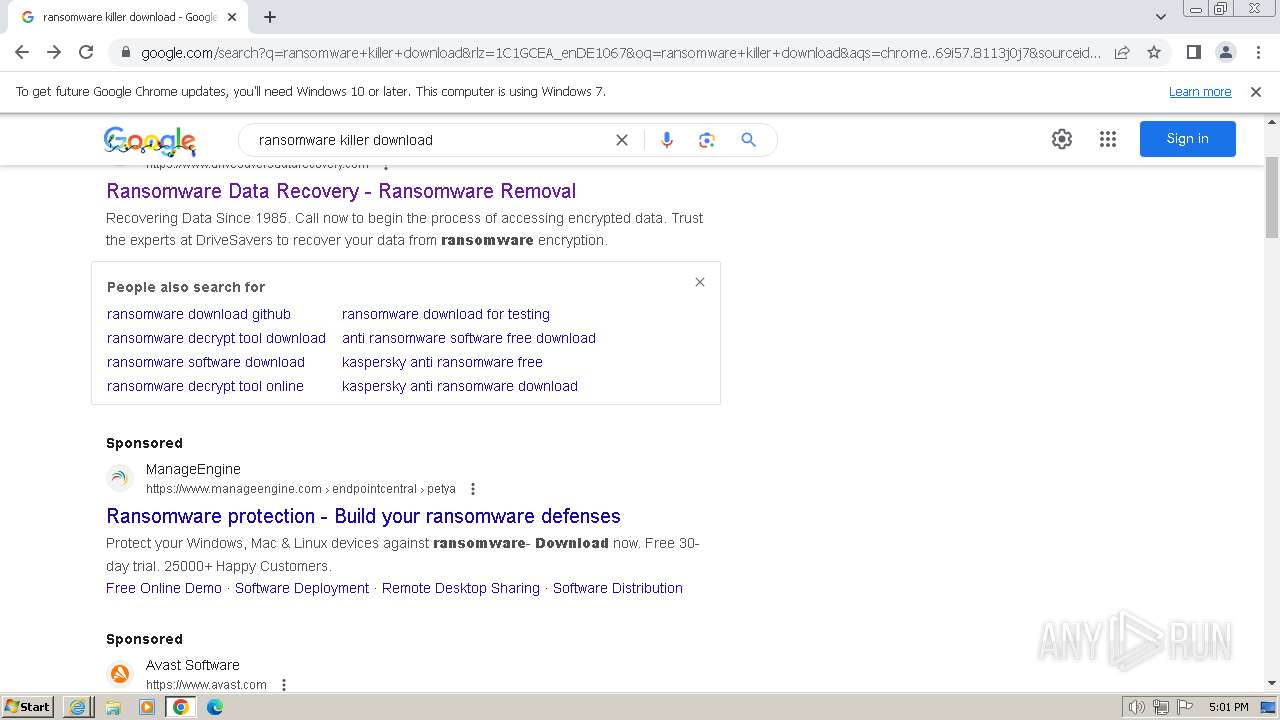Search ransomware download for testing
The height and width of the screenshot is (720, 1280).
coord(446,314)
